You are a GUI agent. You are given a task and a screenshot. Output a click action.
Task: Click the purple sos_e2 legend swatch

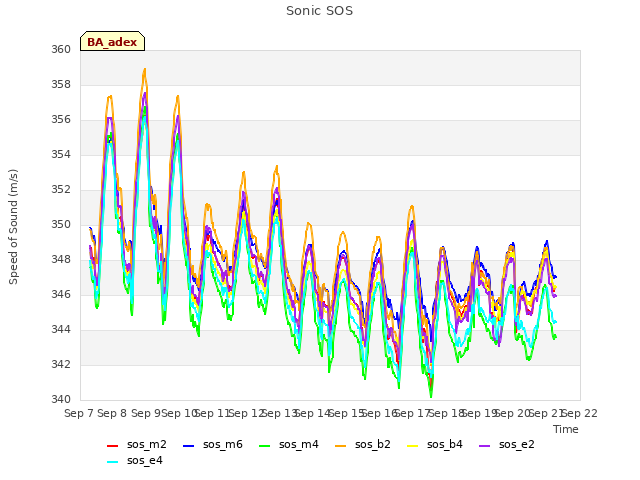click(484, 446)
